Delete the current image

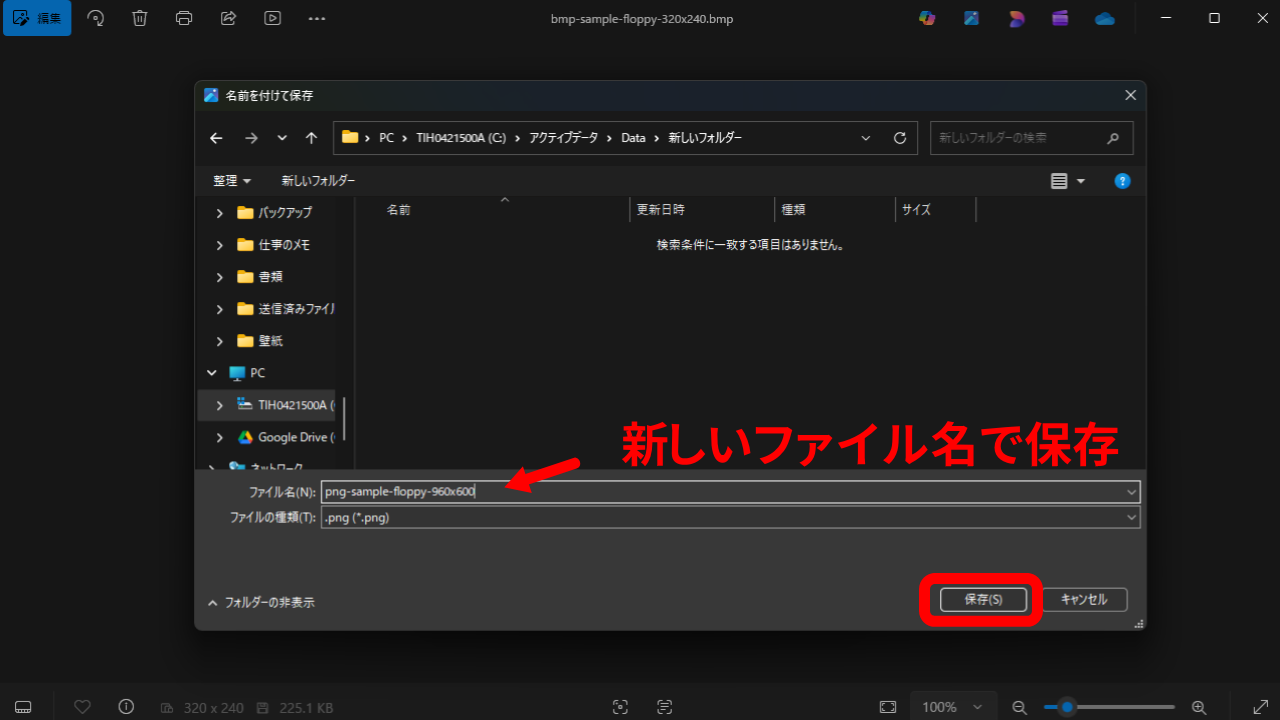click(139, 17)
